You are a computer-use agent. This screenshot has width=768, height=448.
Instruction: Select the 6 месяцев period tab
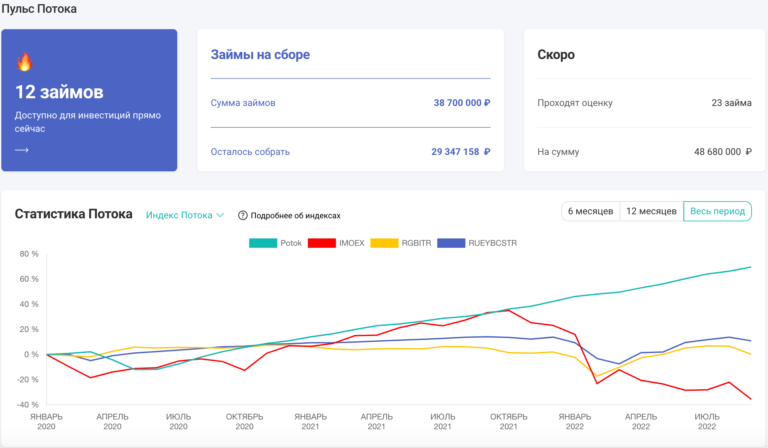[x=591, y=212]
